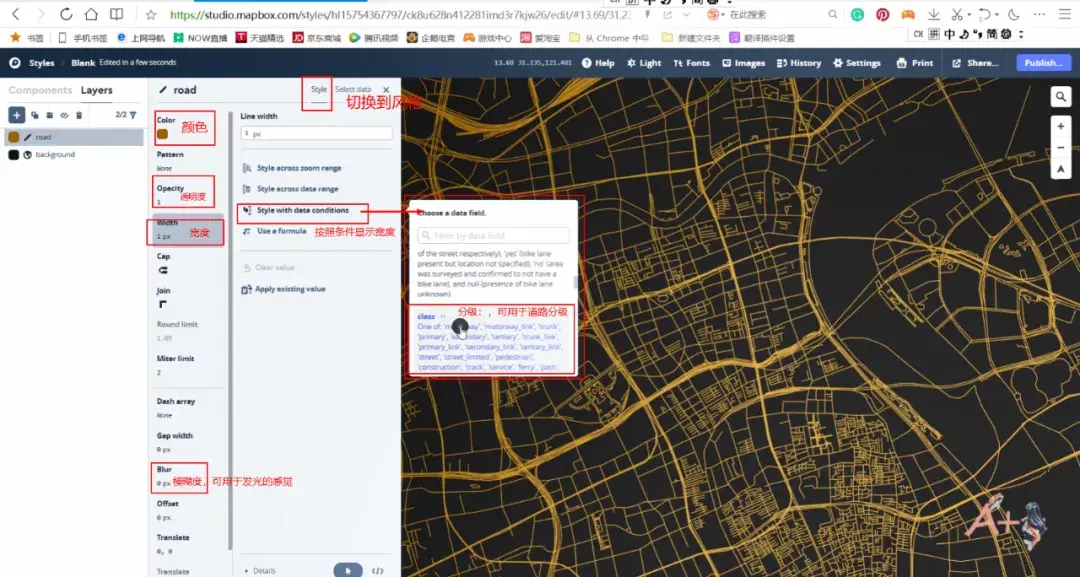Viewport: 1080px width, 577px height.
Task: Open the Fonts panel
Action: pyautogui.click(x=692, y=63)
